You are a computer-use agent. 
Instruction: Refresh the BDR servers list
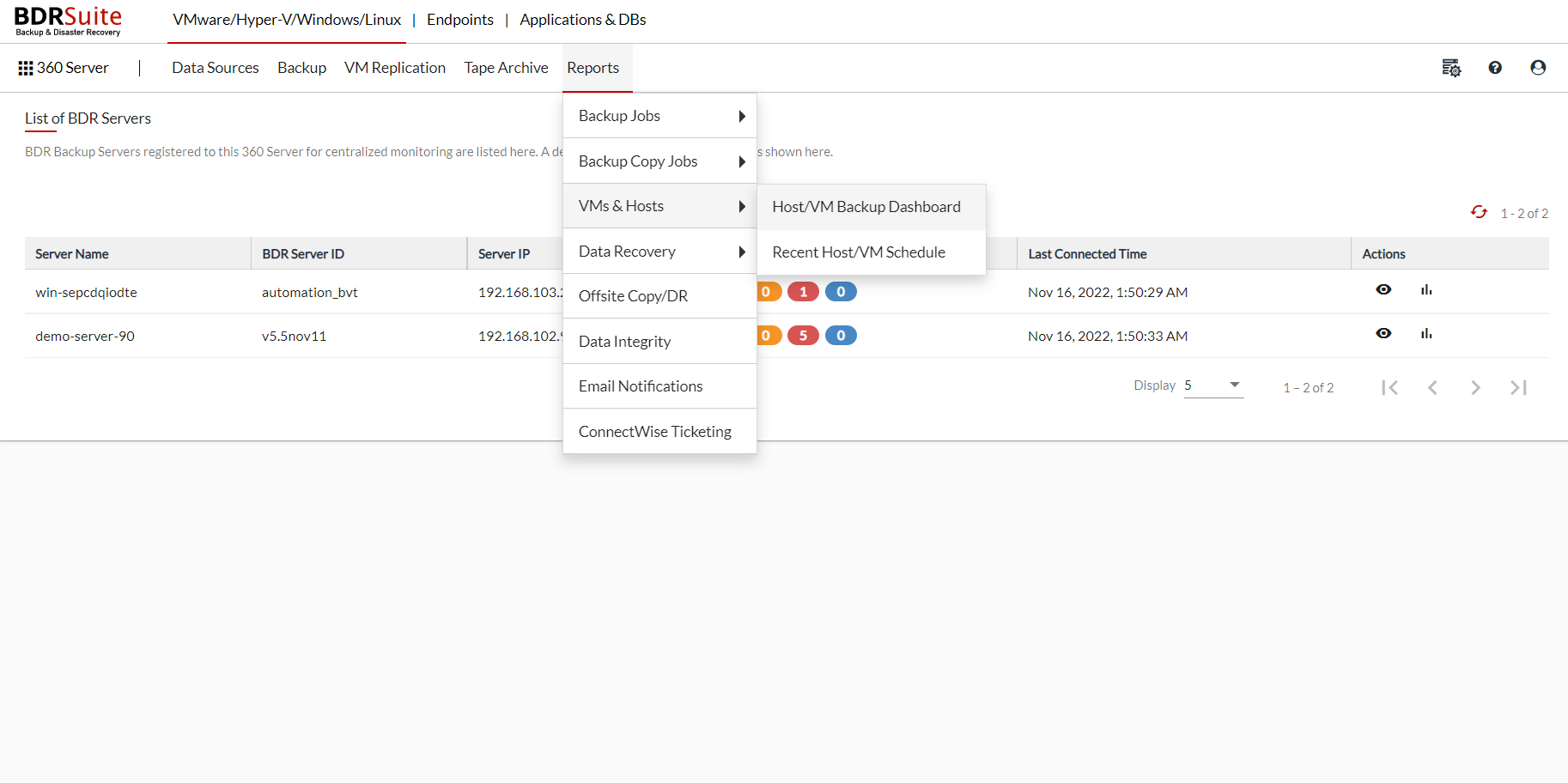tap(1479, 212)
